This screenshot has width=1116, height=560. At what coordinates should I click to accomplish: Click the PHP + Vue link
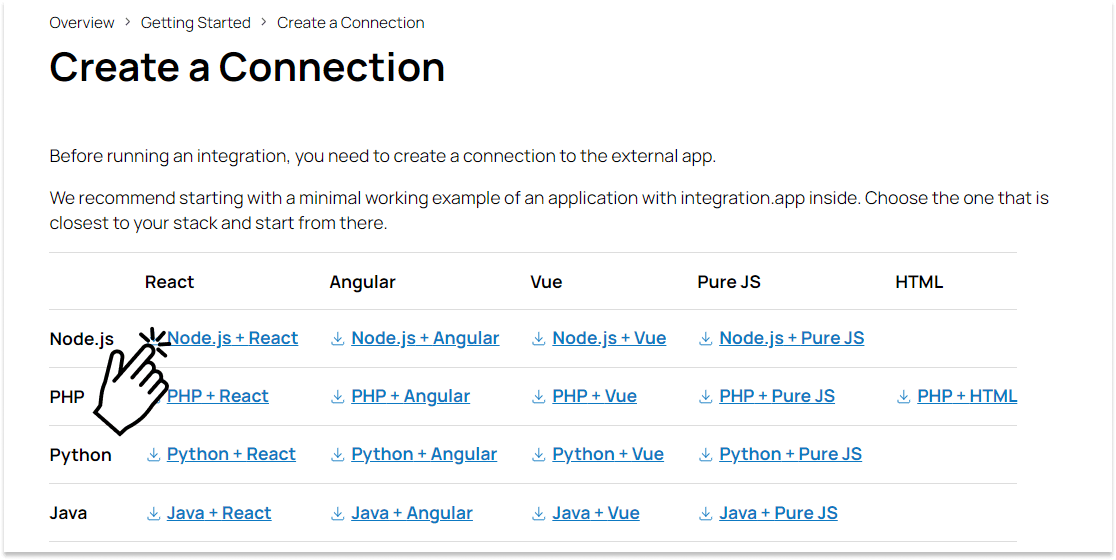(594, 396)
